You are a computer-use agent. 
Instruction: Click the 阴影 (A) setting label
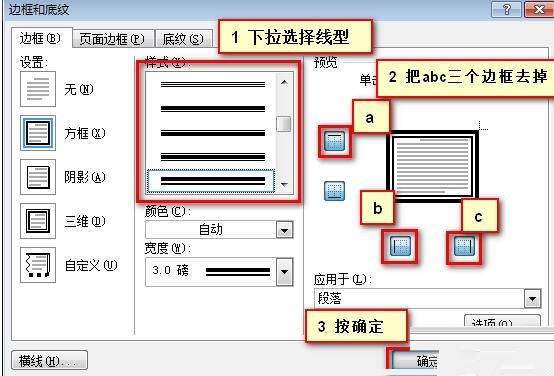(85, 177)
